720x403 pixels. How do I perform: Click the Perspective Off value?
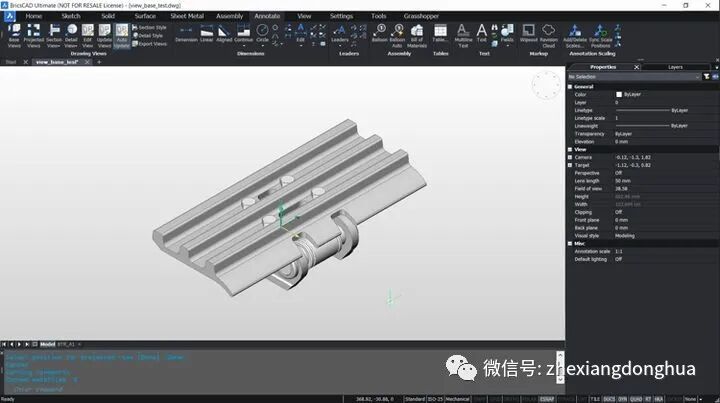coord(618,173)
